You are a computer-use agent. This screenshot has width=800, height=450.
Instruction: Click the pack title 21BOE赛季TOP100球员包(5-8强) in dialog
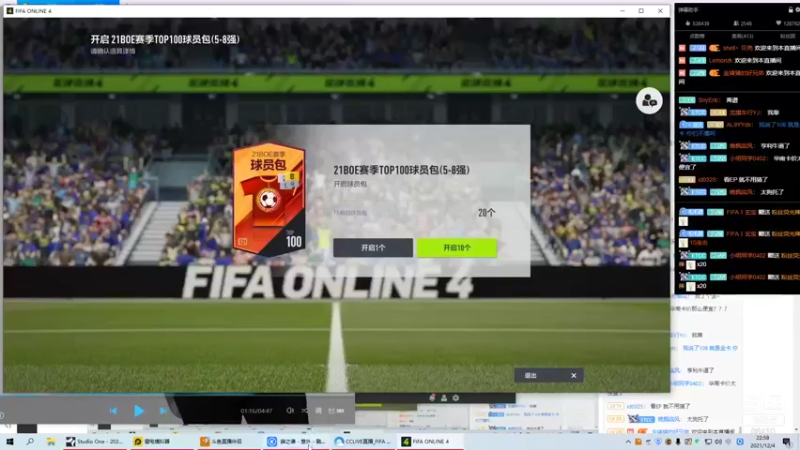[x=402, y=170]
